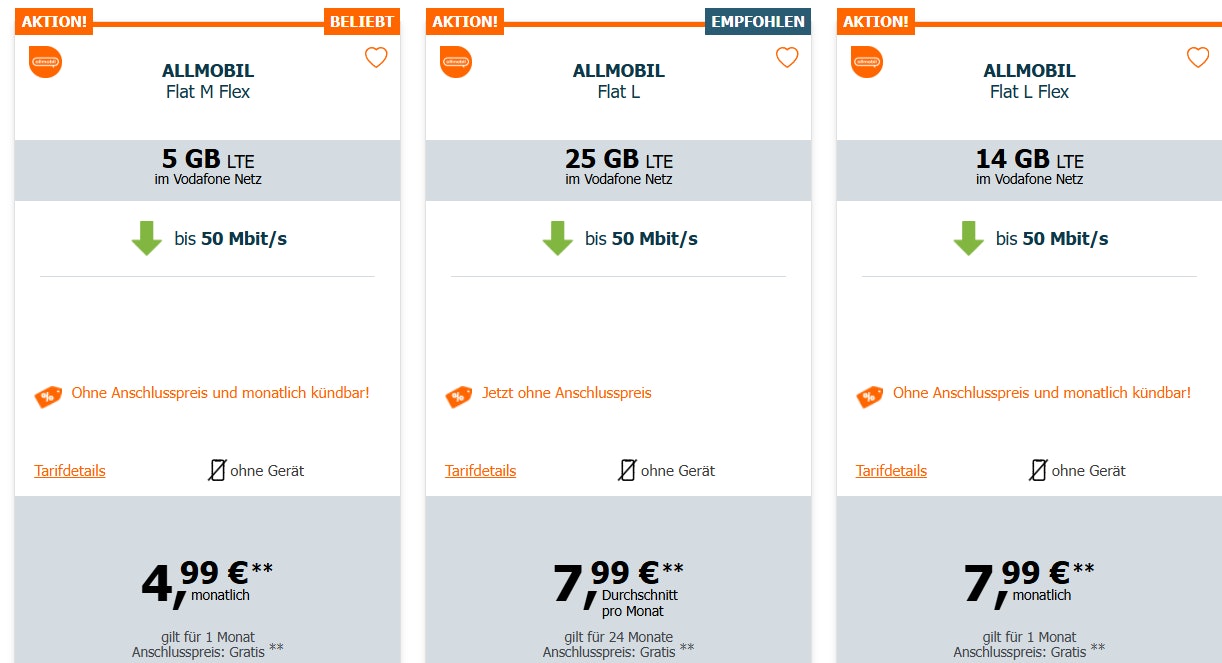Favorite the Flat L tariff heart

point(787,58)
